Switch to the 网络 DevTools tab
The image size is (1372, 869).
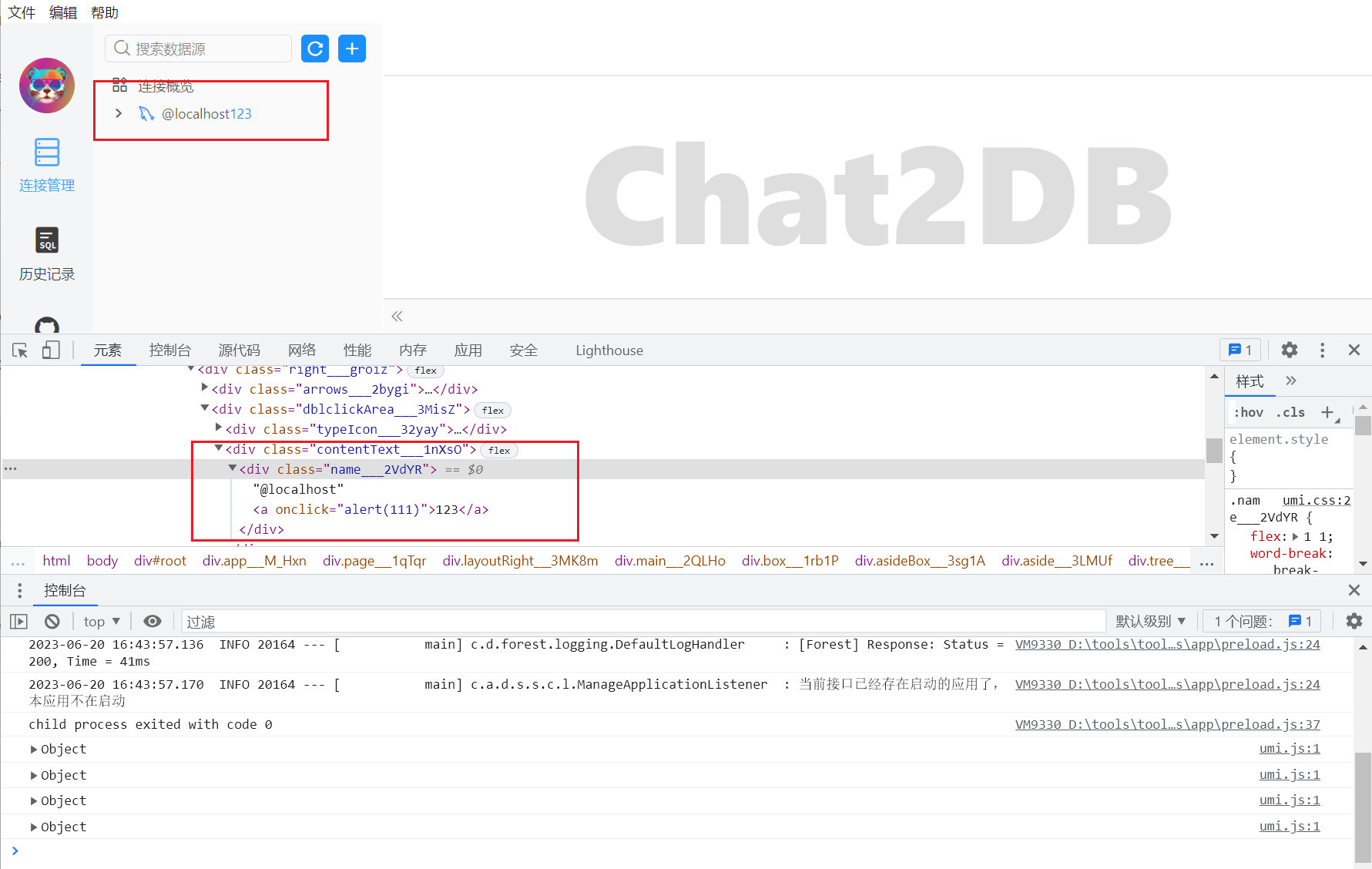click(x=301, y=350)
